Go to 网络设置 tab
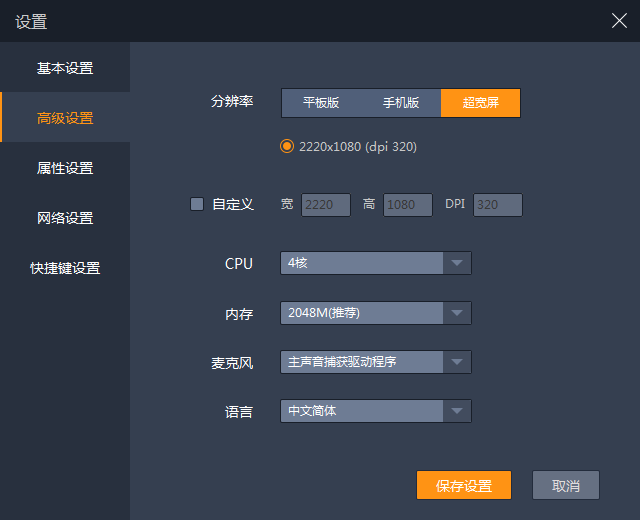This screenshot has height=520, width=640. coord(65,218)
